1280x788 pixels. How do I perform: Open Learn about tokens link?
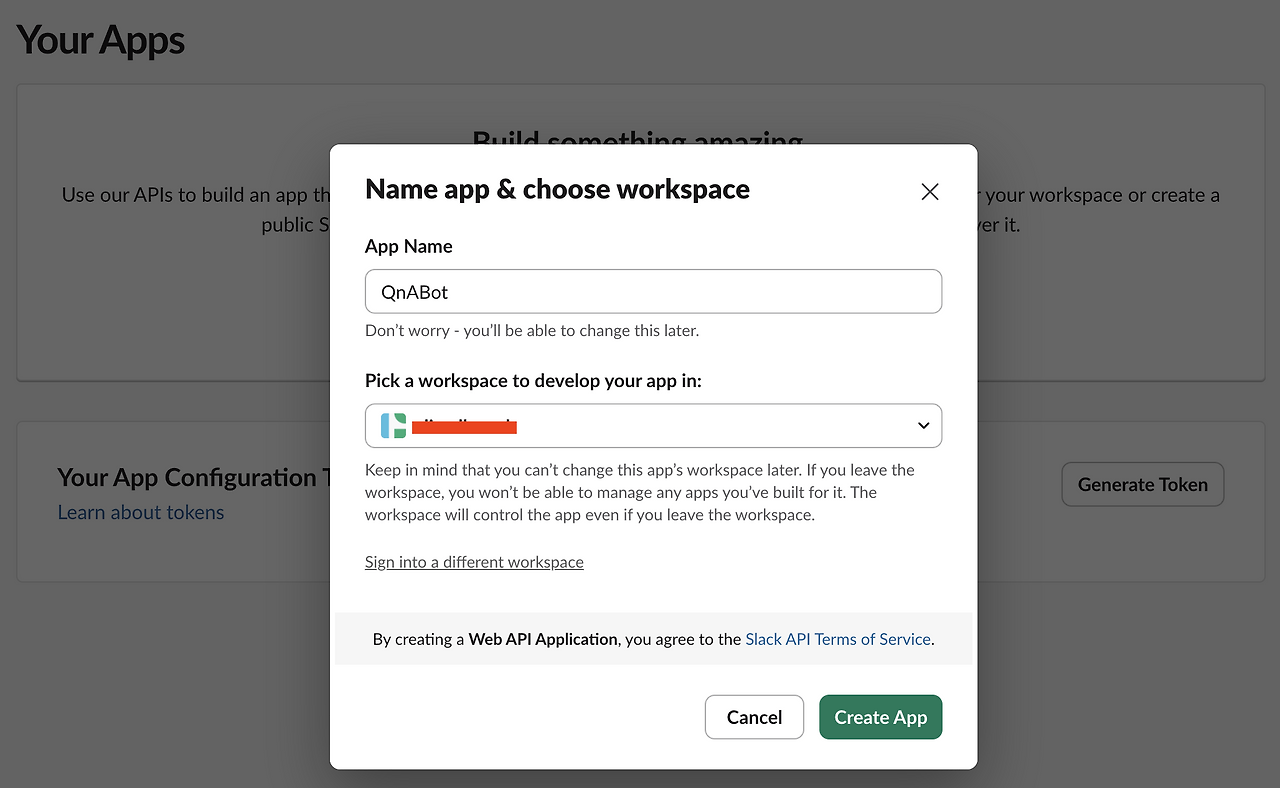point(141,512)
